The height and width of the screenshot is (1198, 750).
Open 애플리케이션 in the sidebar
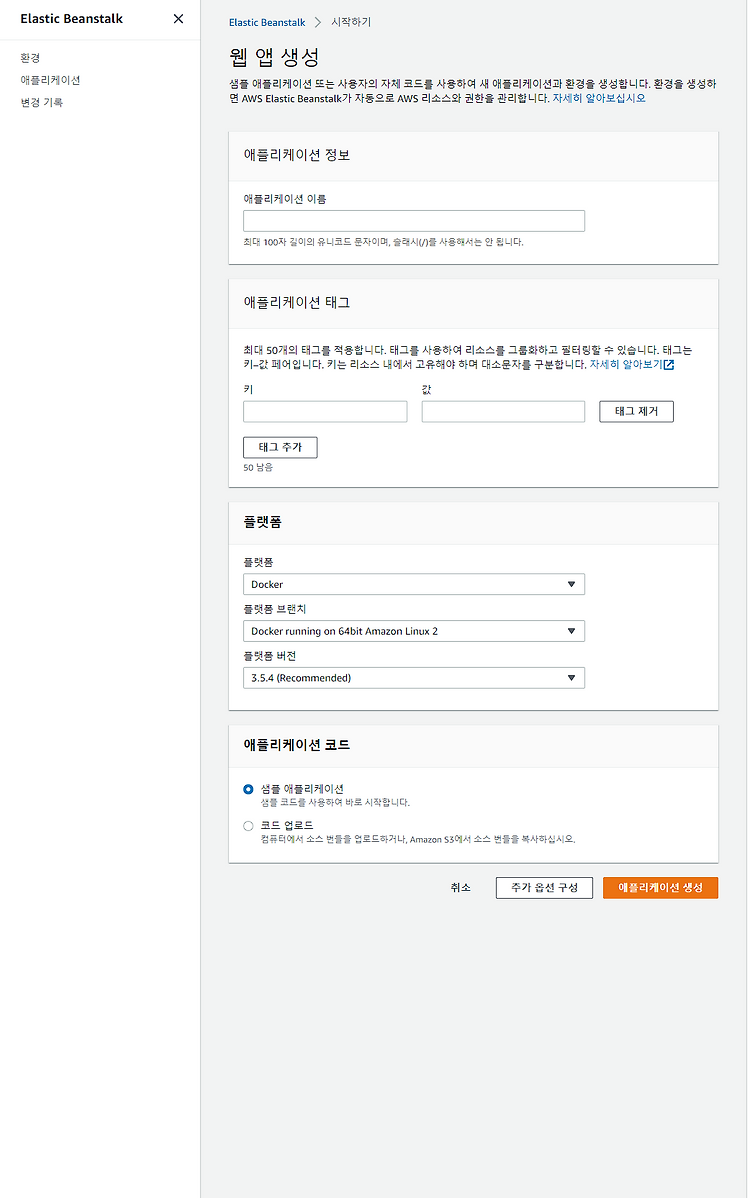click(50, 80)
